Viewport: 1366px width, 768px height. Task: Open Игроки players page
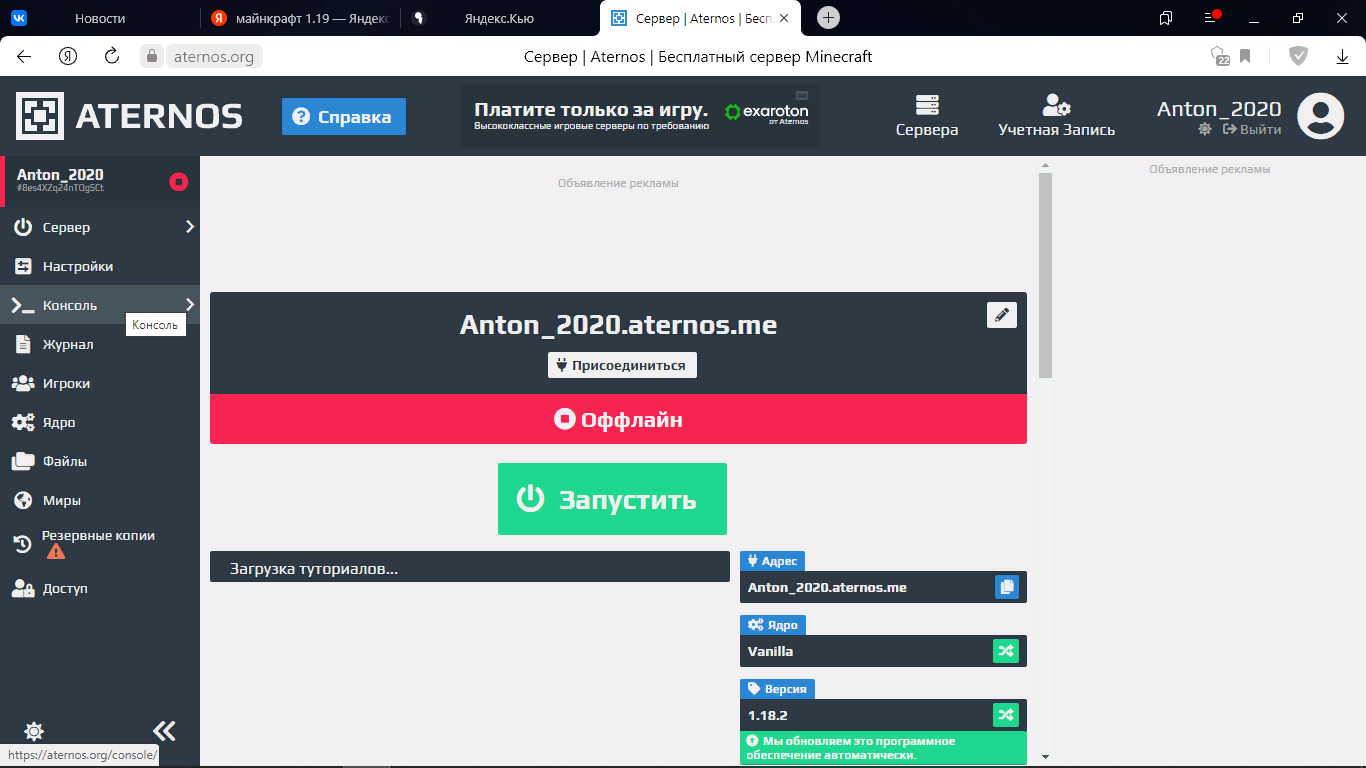[x=100, y=383]
